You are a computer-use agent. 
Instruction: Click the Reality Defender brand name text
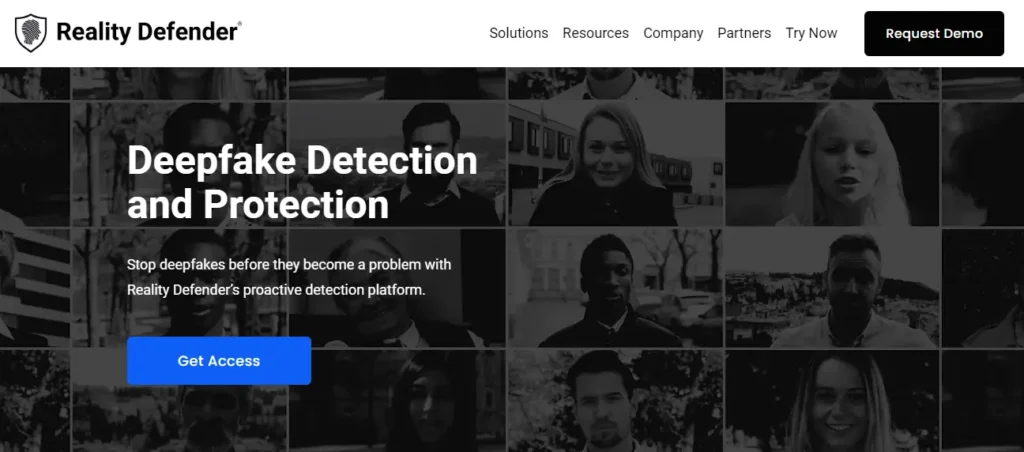[x=148, y=33]
